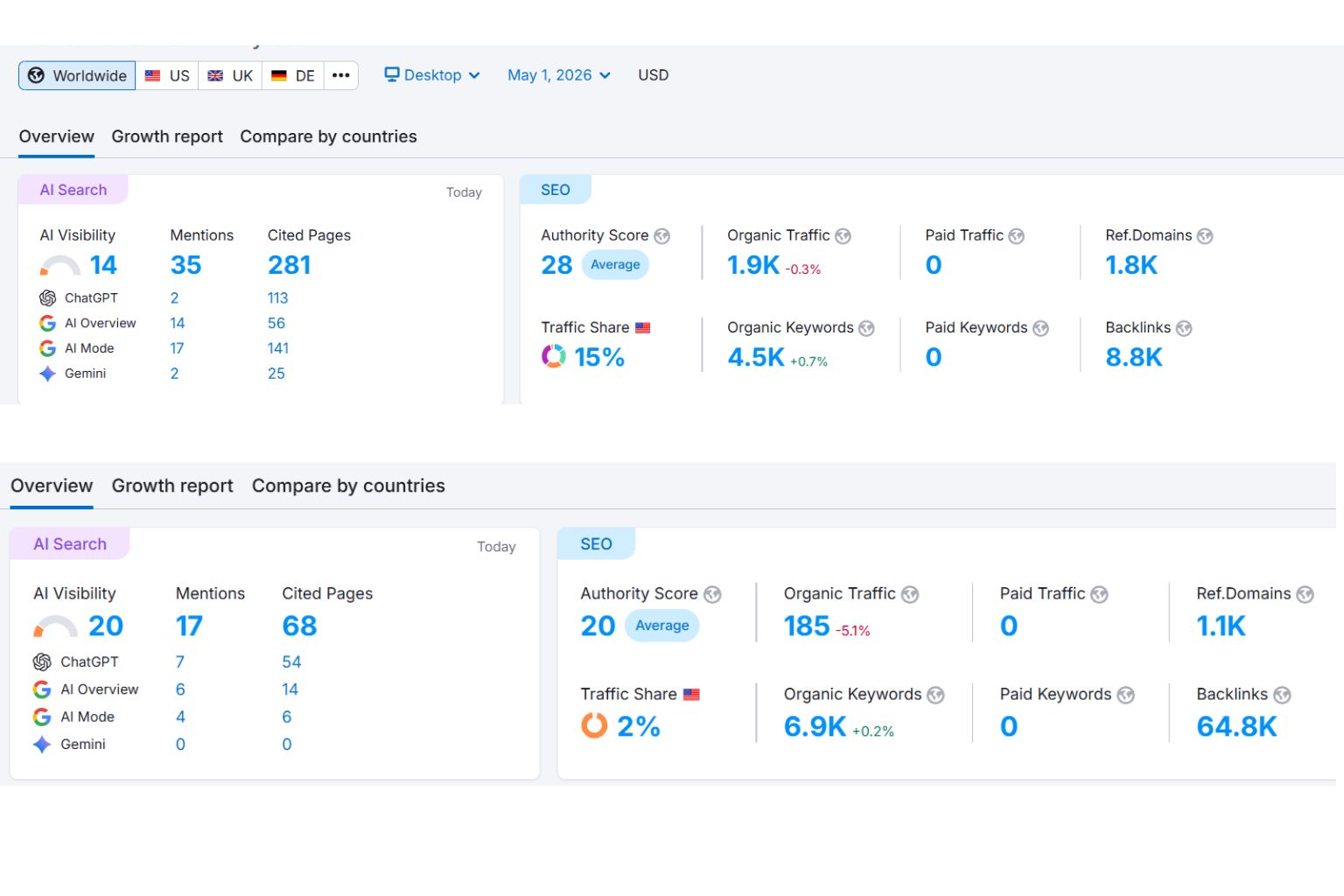Click globe icon next to lower Authority Score
This screenshot has width=1344, height=896.
[x=713, y=595]
